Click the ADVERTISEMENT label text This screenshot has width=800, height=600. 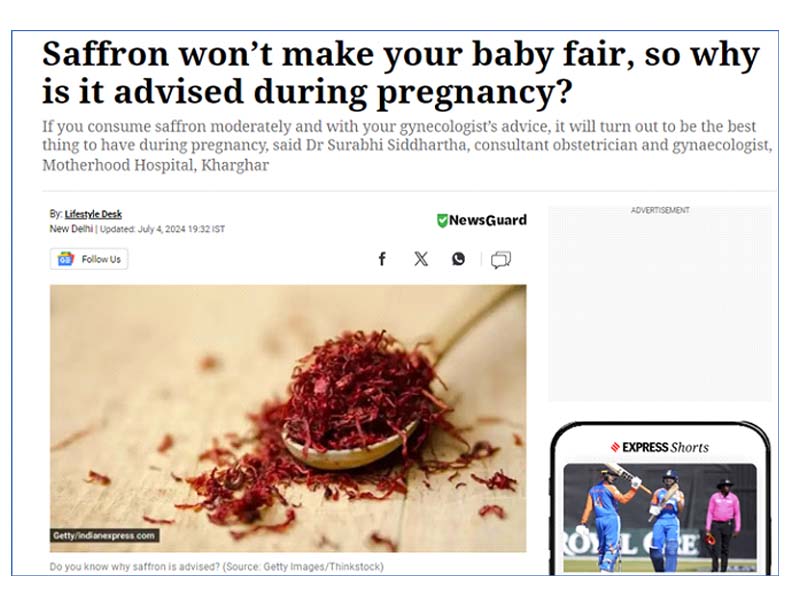(x=660, y=210)
